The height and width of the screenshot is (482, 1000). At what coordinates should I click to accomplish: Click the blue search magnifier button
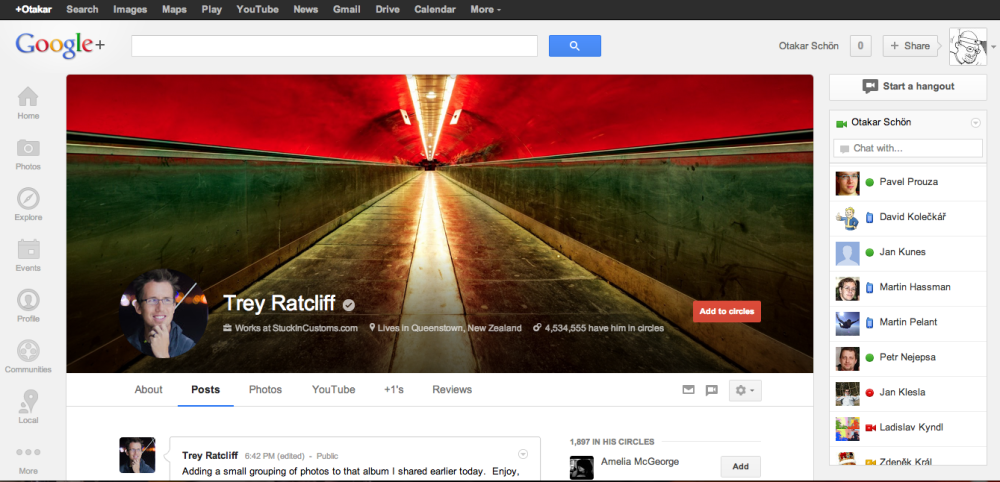click(x=575, y=46)
